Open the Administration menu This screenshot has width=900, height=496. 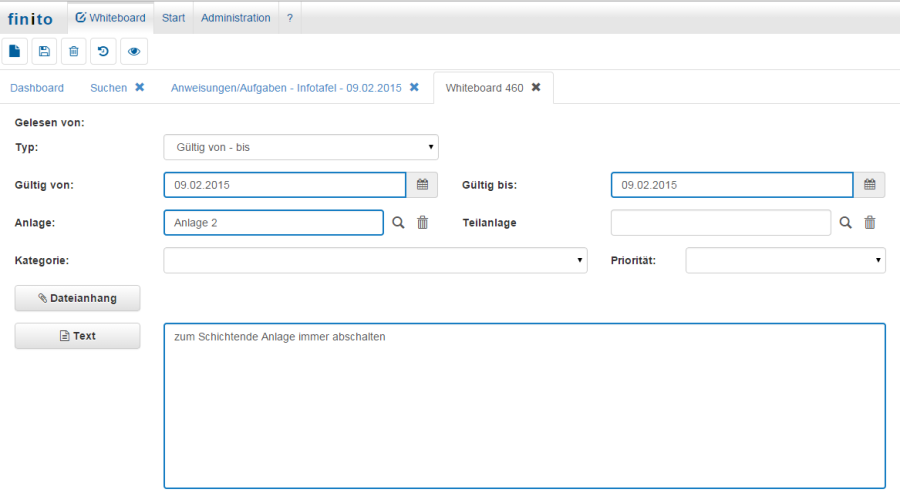[x=235, y=18]
